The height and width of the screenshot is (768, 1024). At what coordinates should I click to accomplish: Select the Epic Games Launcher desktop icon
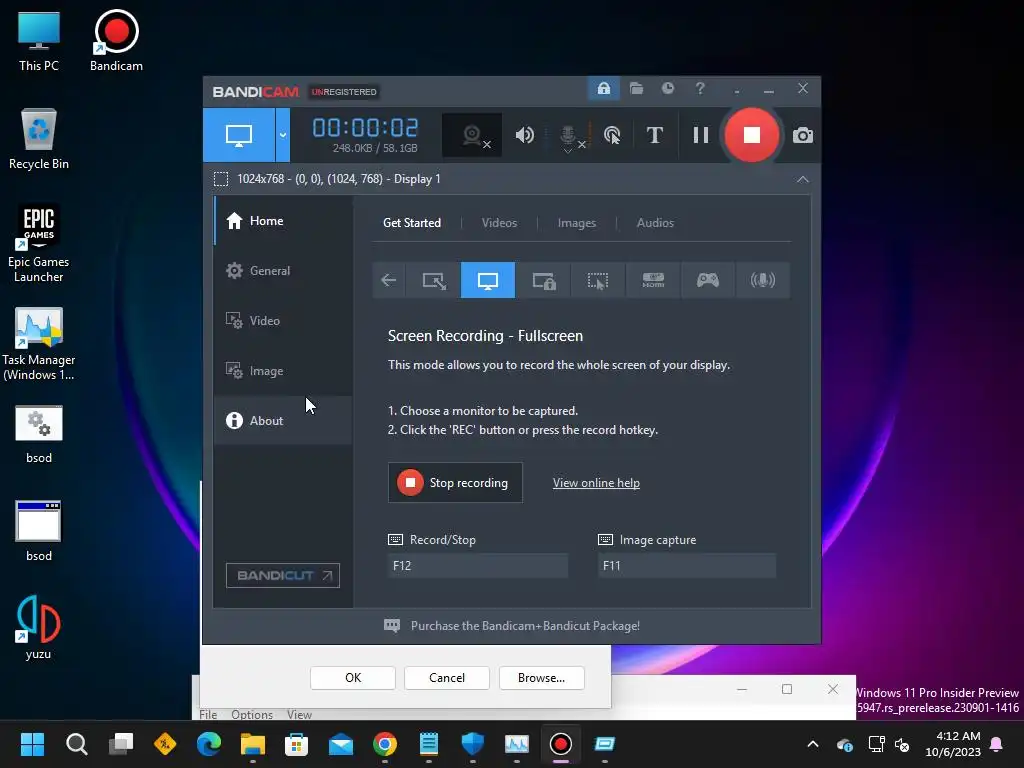tap(39, 244)
